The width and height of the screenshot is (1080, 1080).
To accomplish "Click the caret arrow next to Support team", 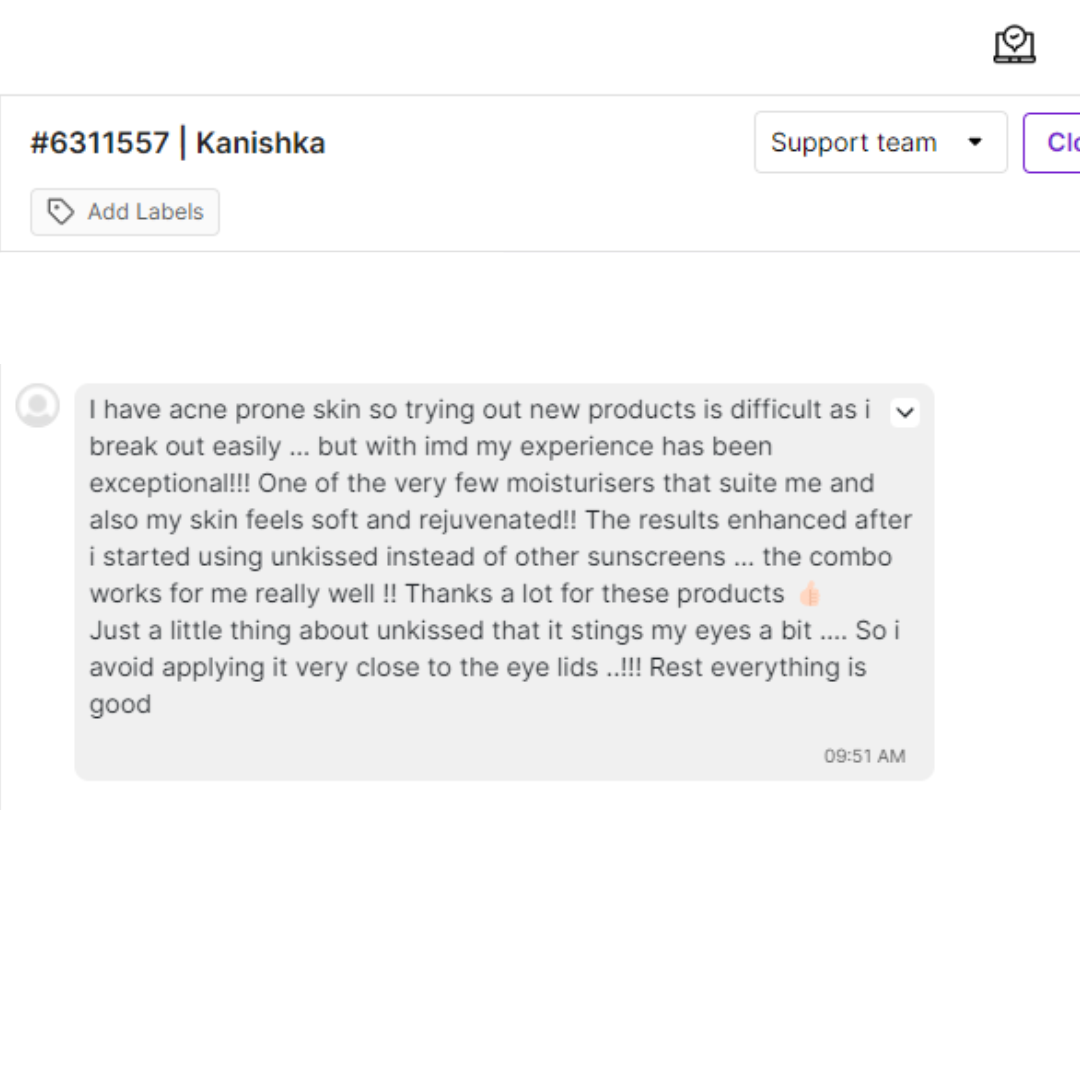I will 975,142.
